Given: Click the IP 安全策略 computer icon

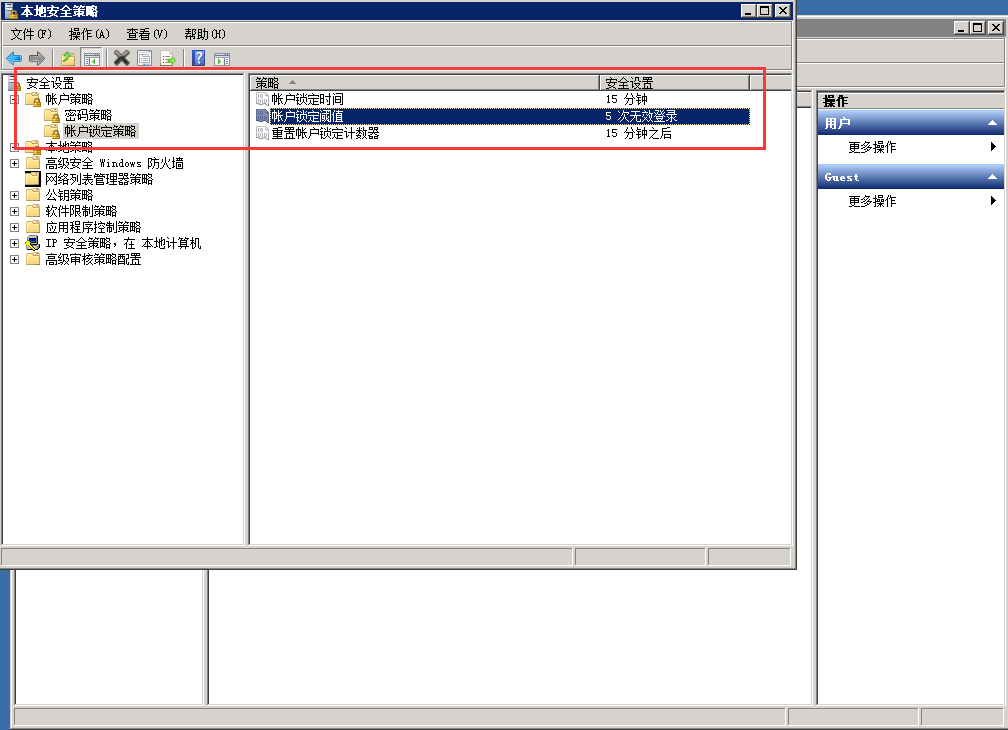Looking at the screenshot, I should click(33, 243).
